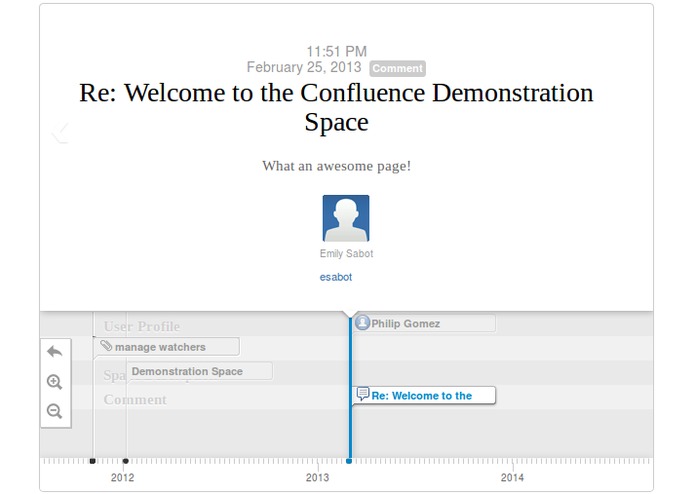Viewport: 695px width, 494px height.
Task: Click the Comment tag label
Action: click(398, 68)
